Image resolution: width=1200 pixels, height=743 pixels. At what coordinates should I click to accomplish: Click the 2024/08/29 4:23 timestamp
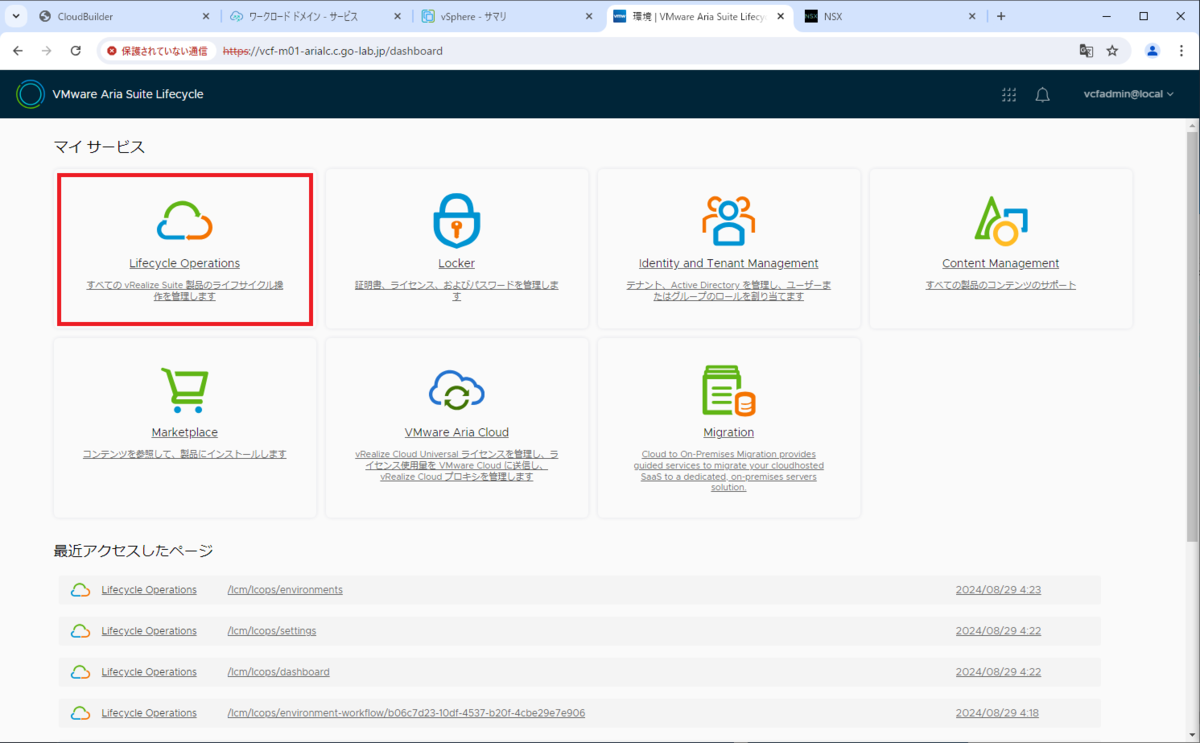point(998,590)
